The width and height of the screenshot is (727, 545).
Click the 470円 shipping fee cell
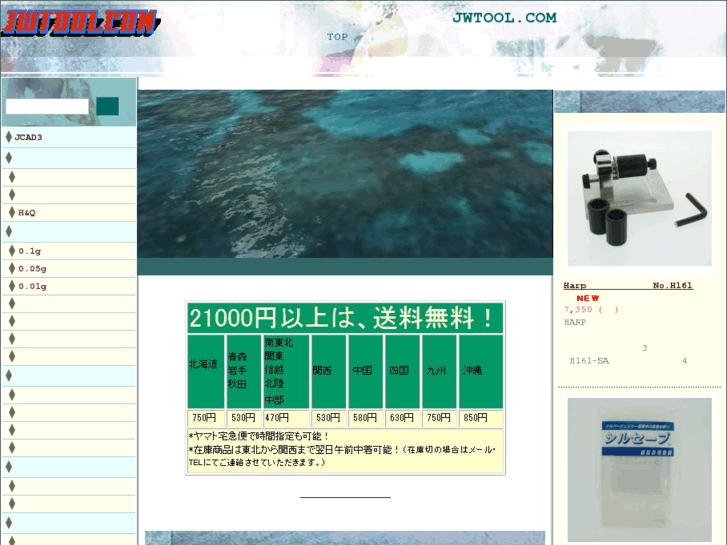tap(286, 418)
